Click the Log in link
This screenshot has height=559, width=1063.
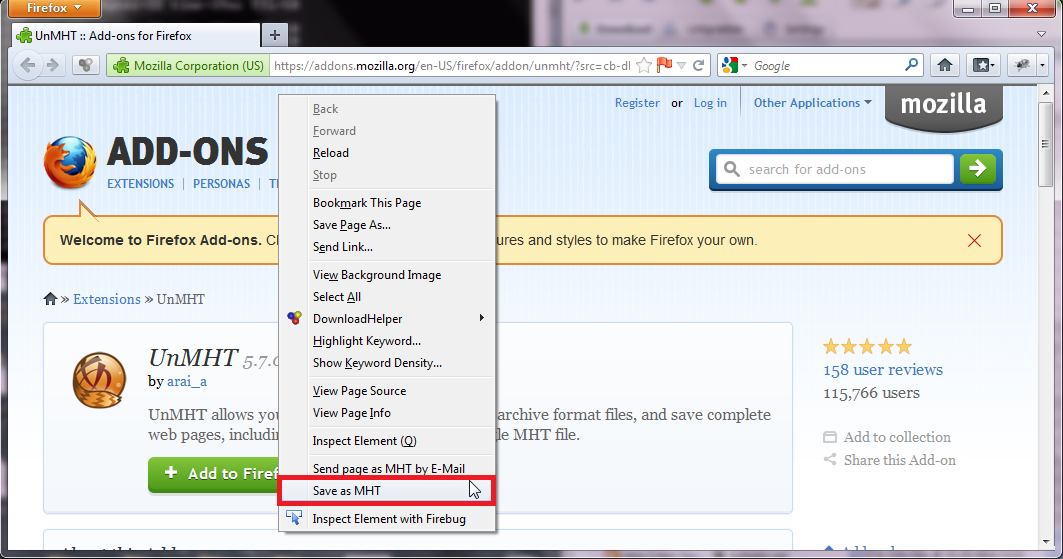point(710,103)
